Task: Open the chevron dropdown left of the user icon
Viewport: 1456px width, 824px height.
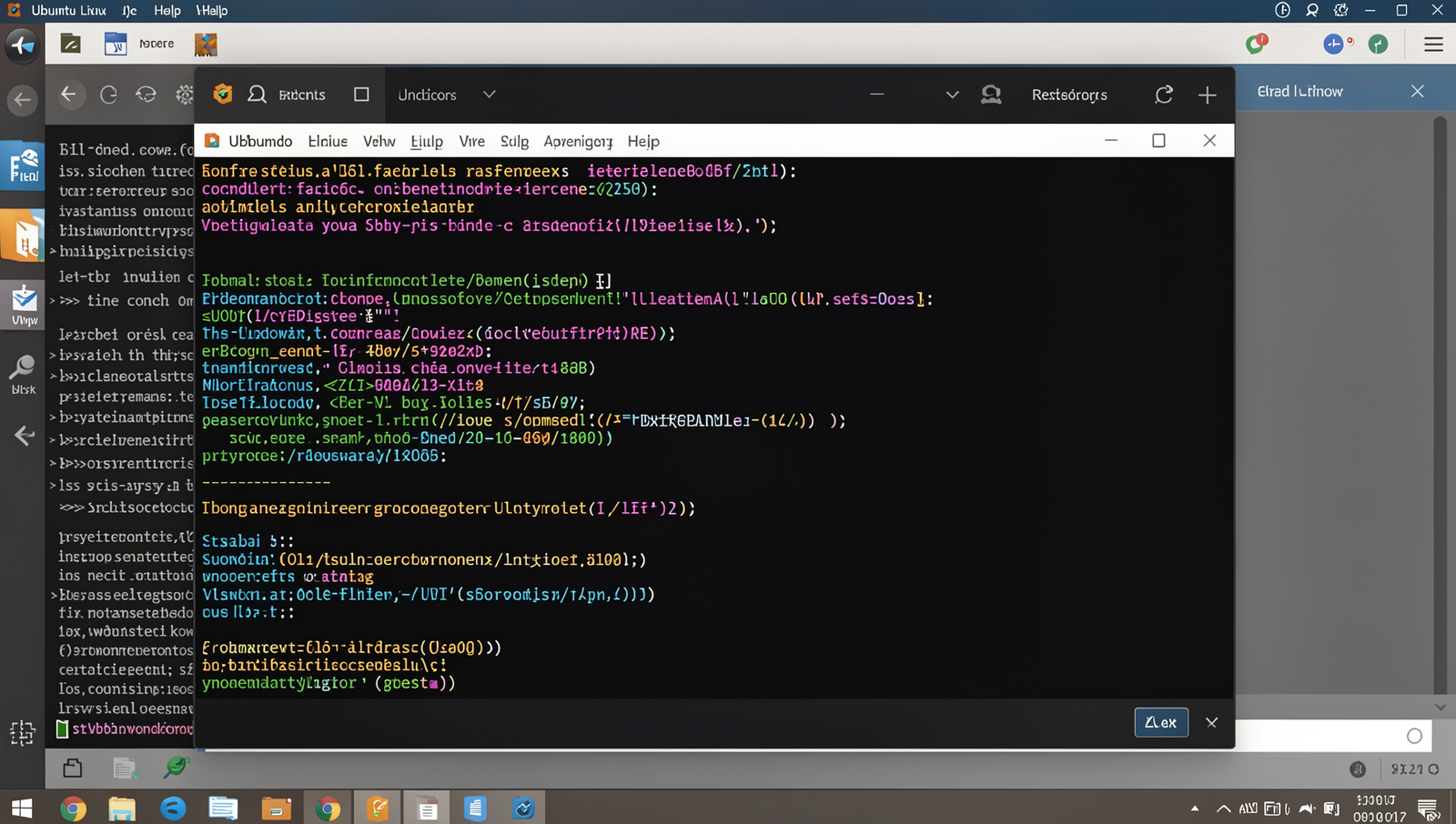Action: [x=952, y=95]
